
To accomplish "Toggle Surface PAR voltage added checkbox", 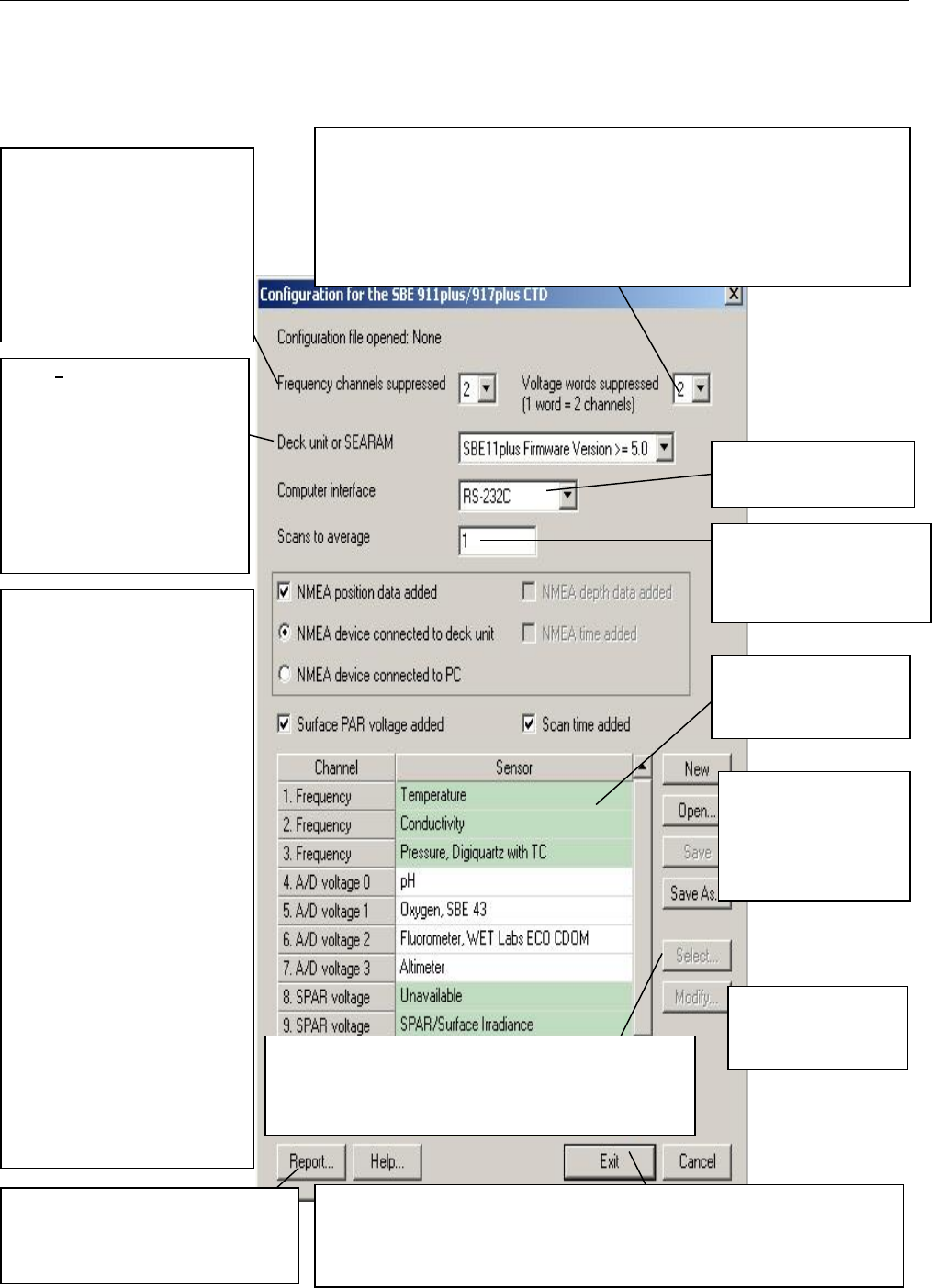I will (x=285, y=724).
